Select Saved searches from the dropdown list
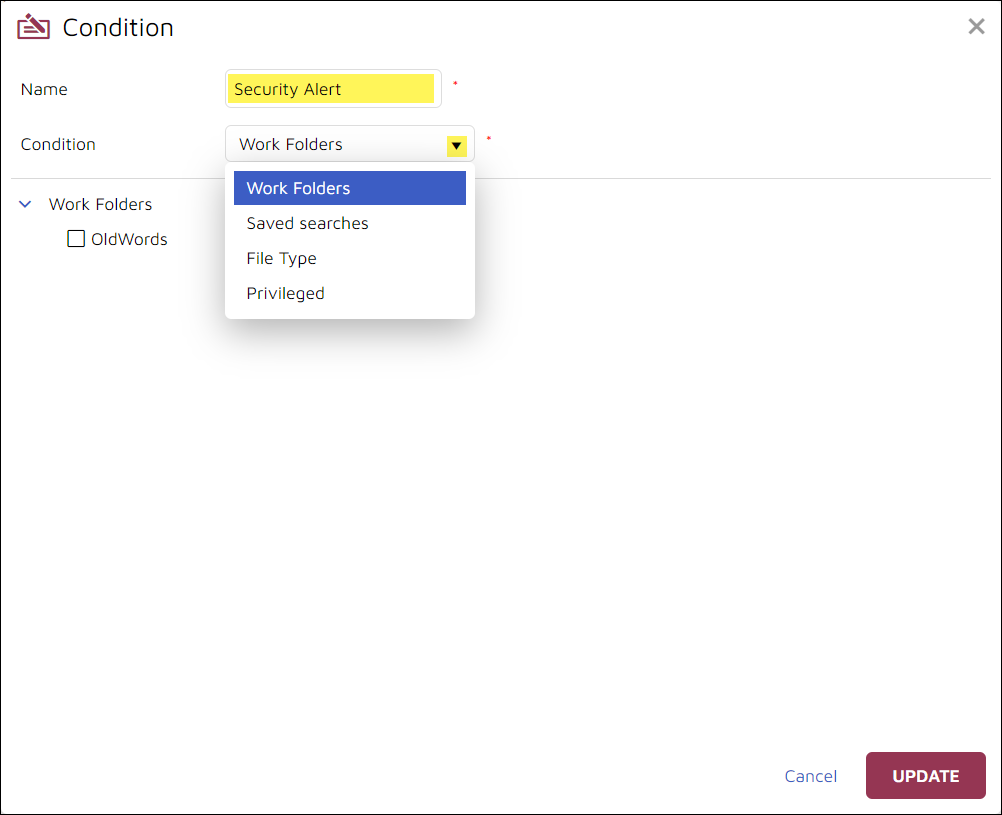Image resolution: width=1002 pixels, height=815 pixels. pyautogui.click(x=307, y=223)
